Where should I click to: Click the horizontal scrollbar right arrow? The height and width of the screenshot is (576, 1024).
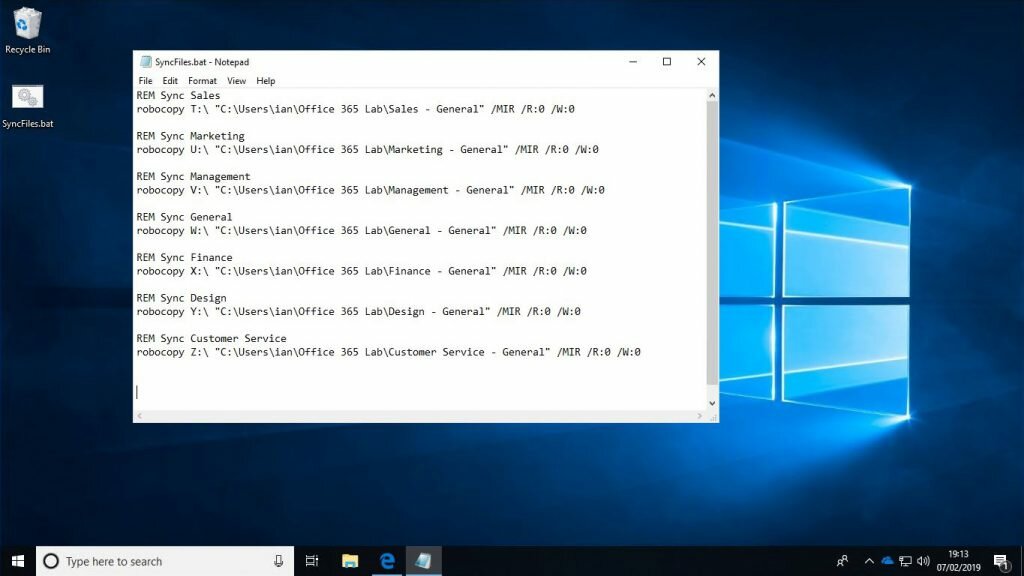[699, 416]
